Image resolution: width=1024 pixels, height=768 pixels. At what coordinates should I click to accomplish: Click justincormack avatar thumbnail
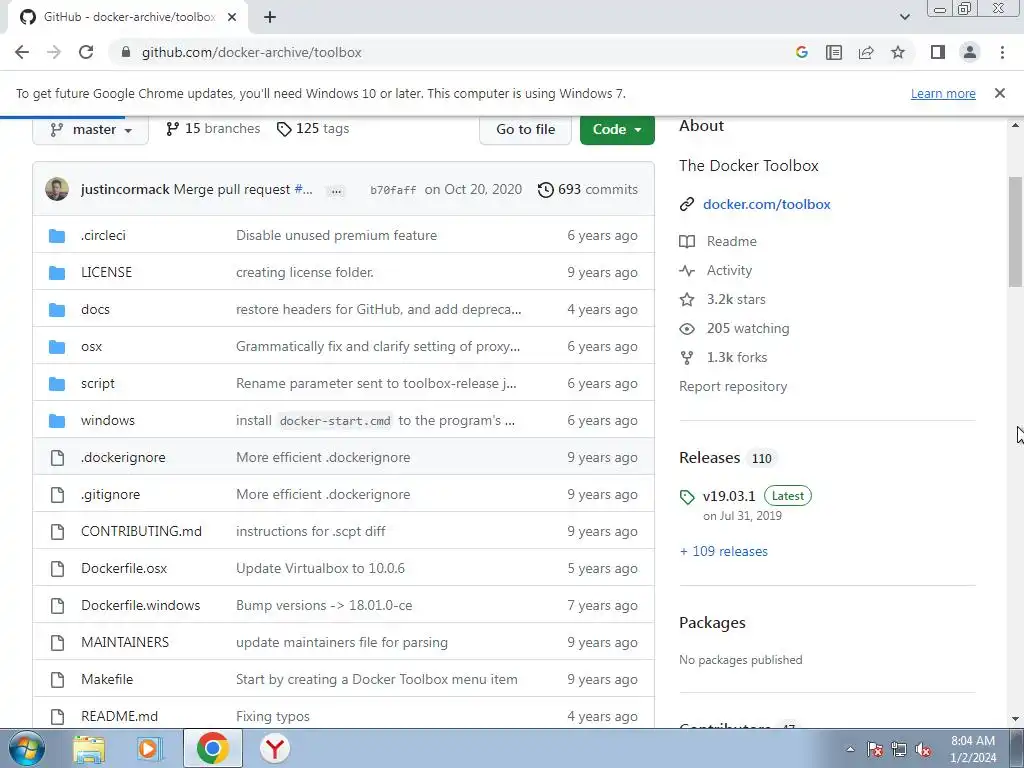click(x=57, y=189)
